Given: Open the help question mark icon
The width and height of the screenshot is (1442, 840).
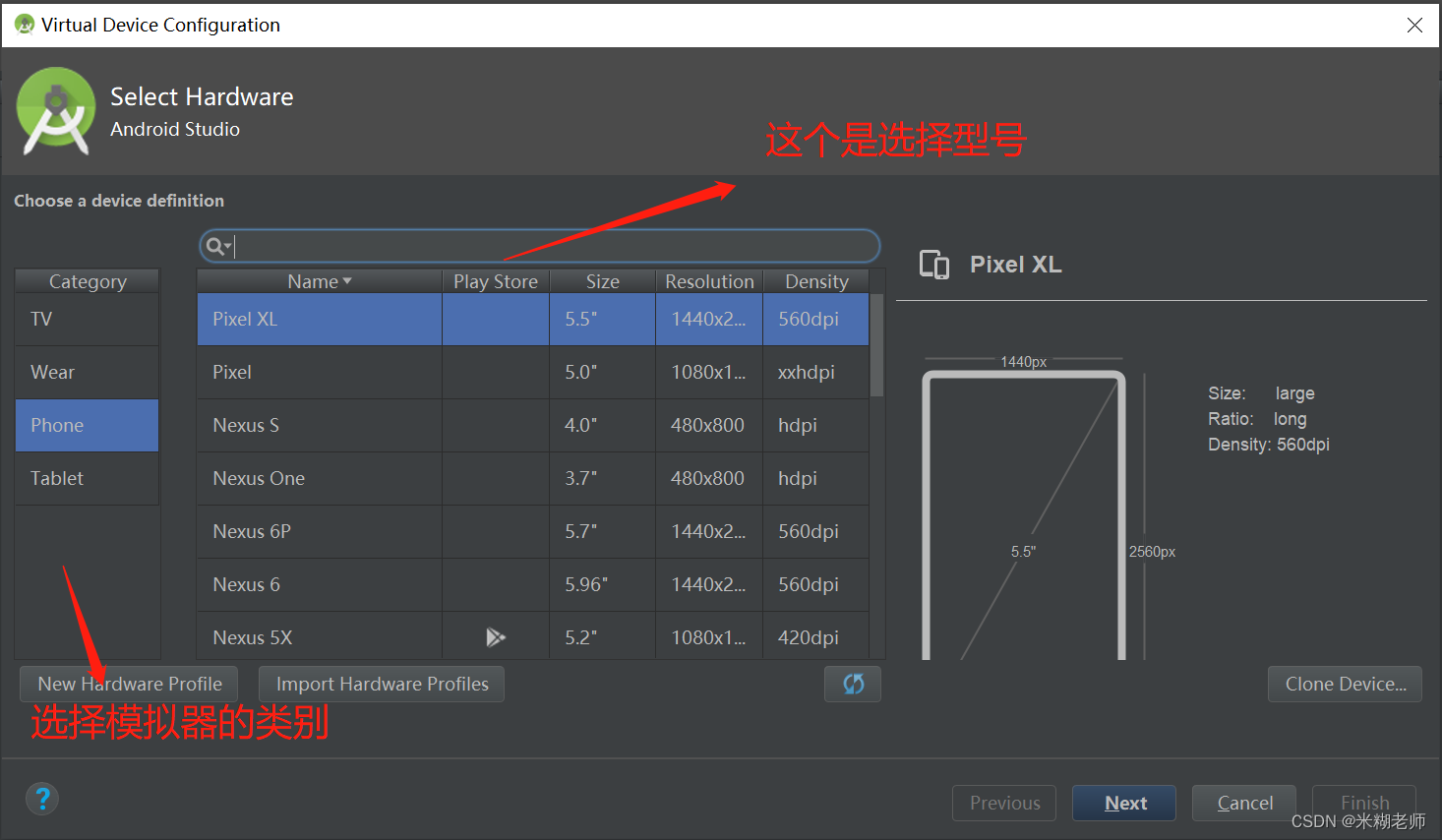Looking at the screenshot, I should click(42, 799).
